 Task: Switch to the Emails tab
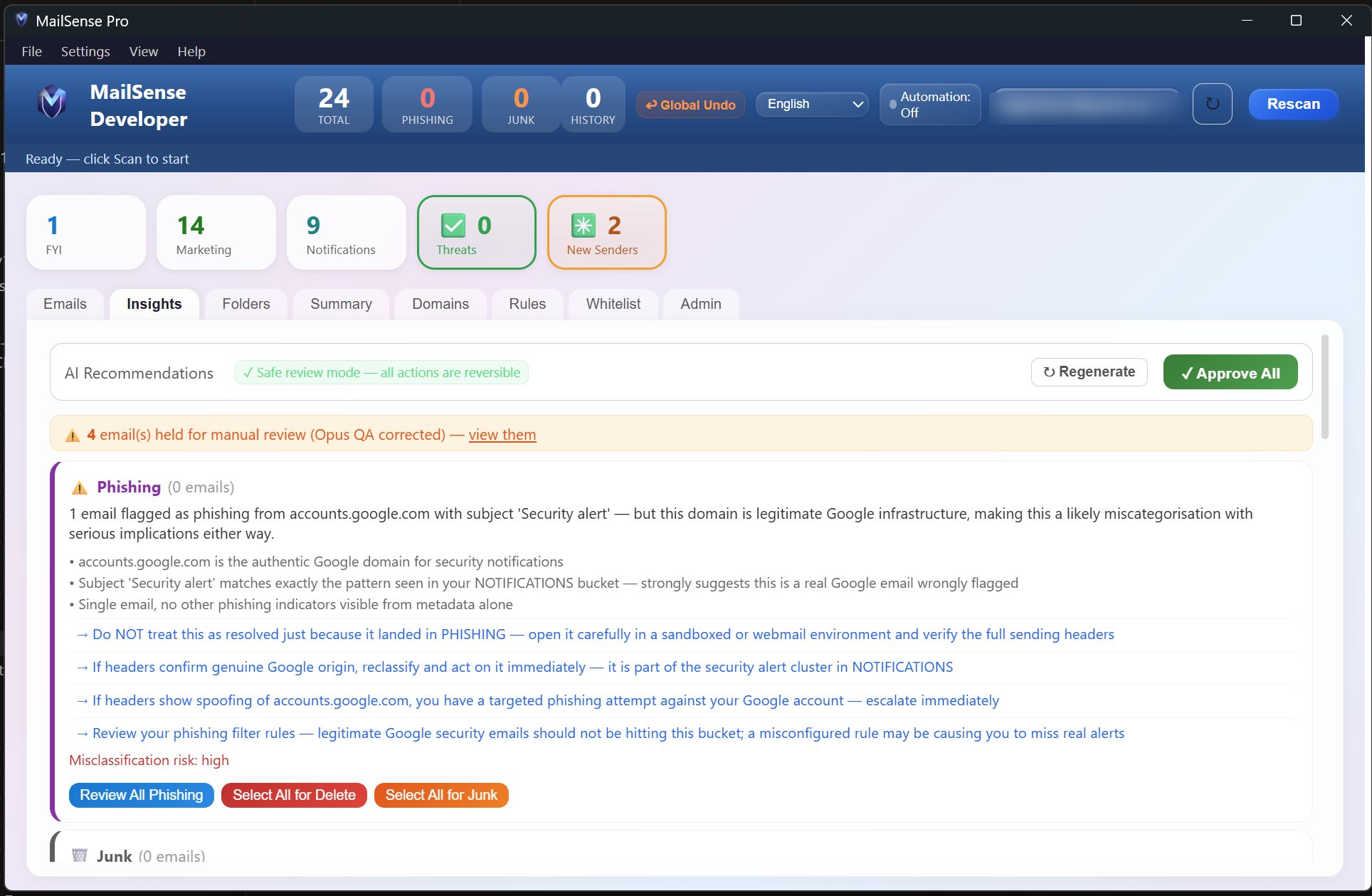coord(65,304)
